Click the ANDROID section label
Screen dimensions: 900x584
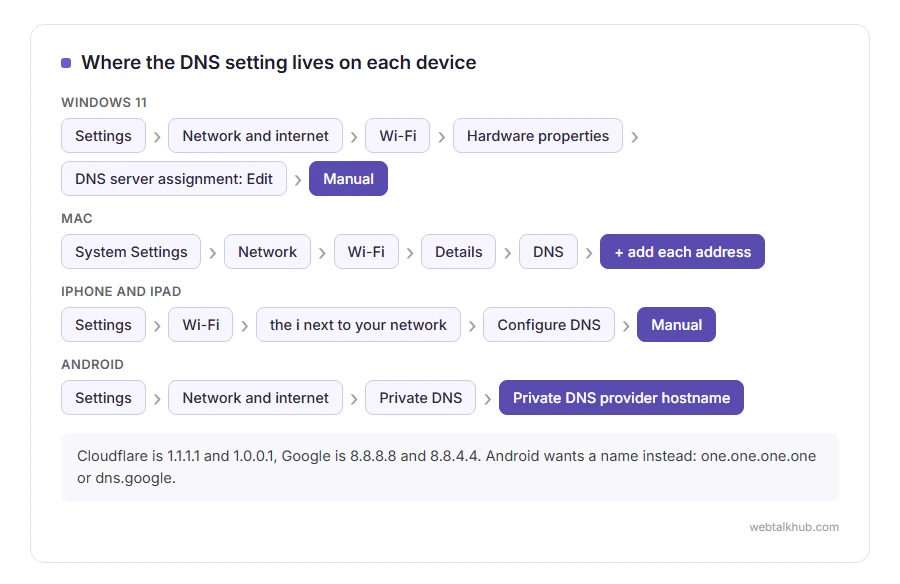pos(92,364)
